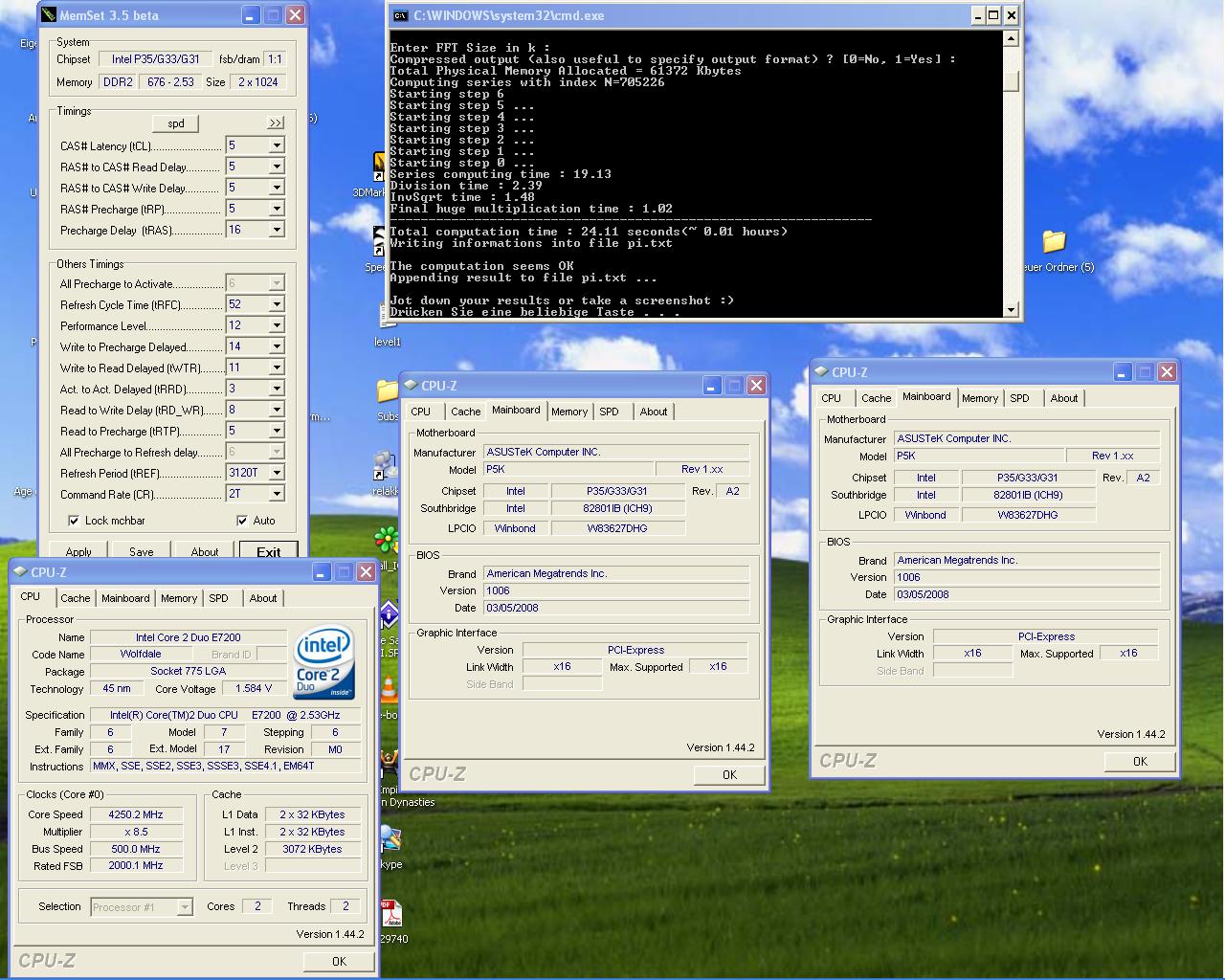Click the VLC cone desktop icon

coord(389,690)
